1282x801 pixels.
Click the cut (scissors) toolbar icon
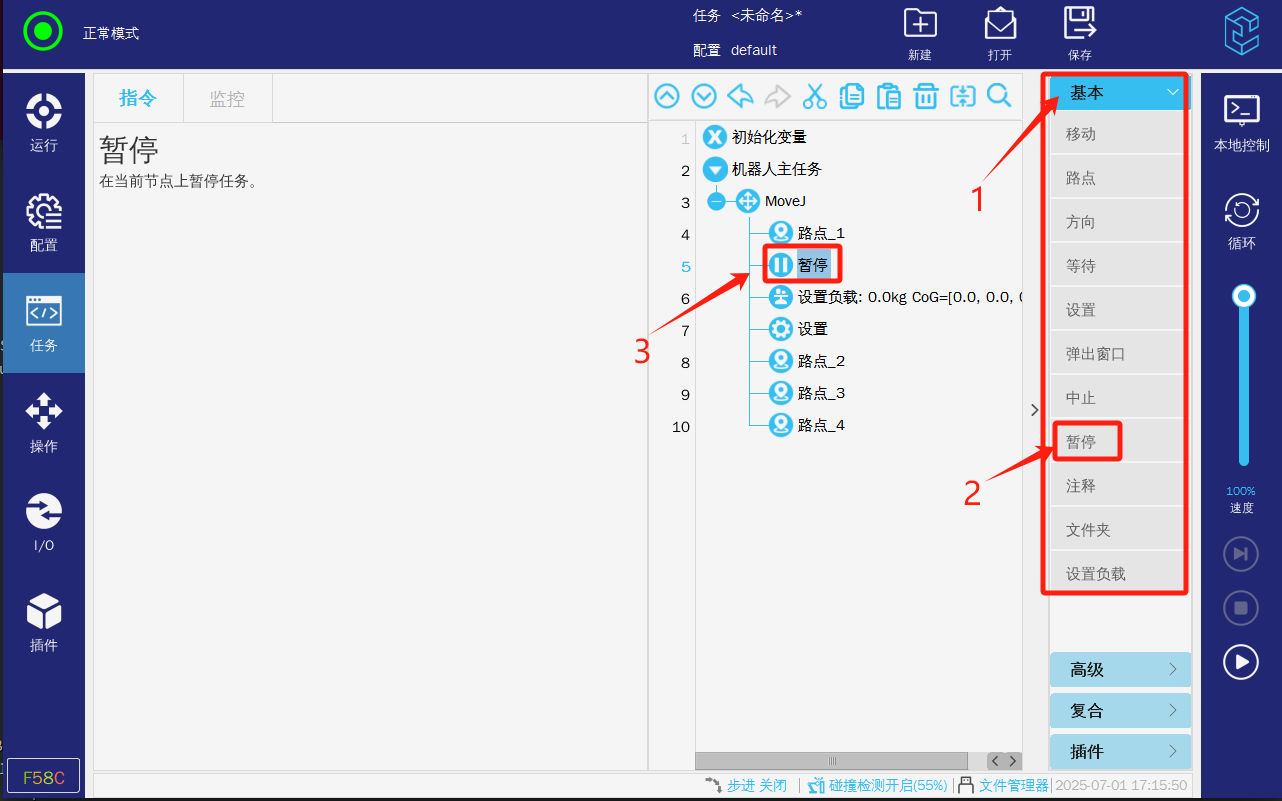click(x=815, y=96)
